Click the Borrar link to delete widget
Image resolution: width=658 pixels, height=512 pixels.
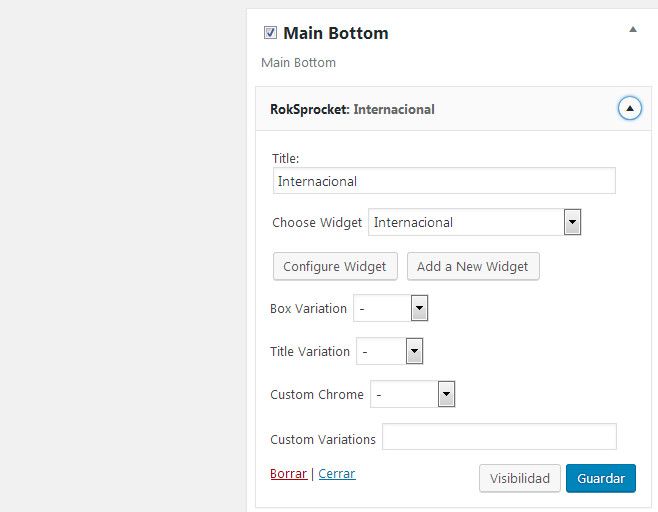pos(289,473)
